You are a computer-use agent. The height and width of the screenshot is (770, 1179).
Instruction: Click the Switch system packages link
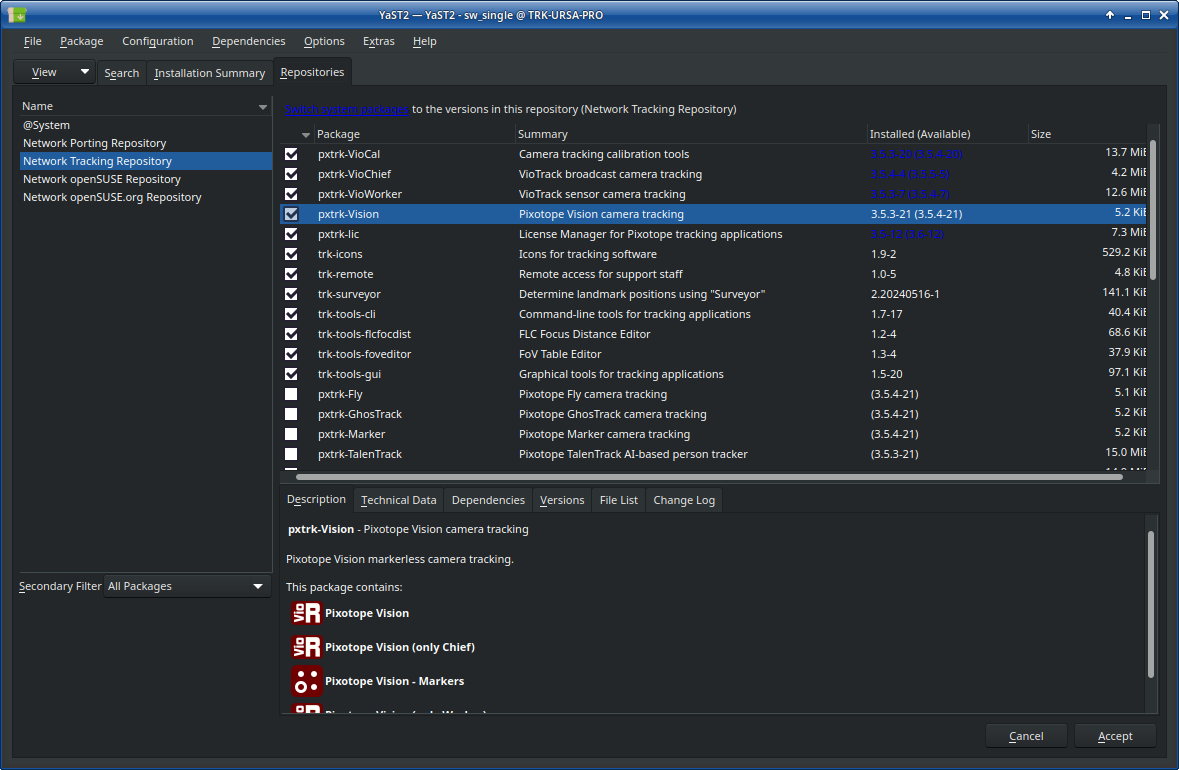346,109
